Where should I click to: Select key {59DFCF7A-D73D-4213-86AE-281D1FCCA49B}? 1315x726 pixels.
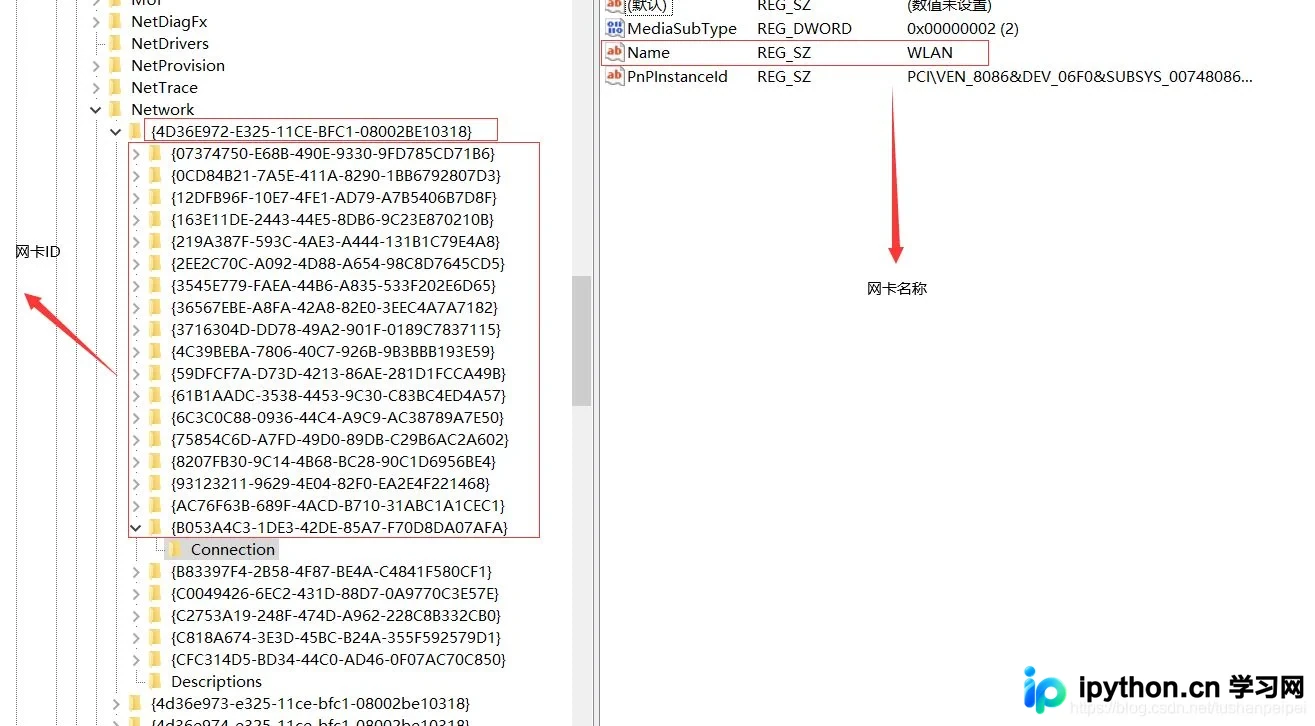click(x=338, y=373)
